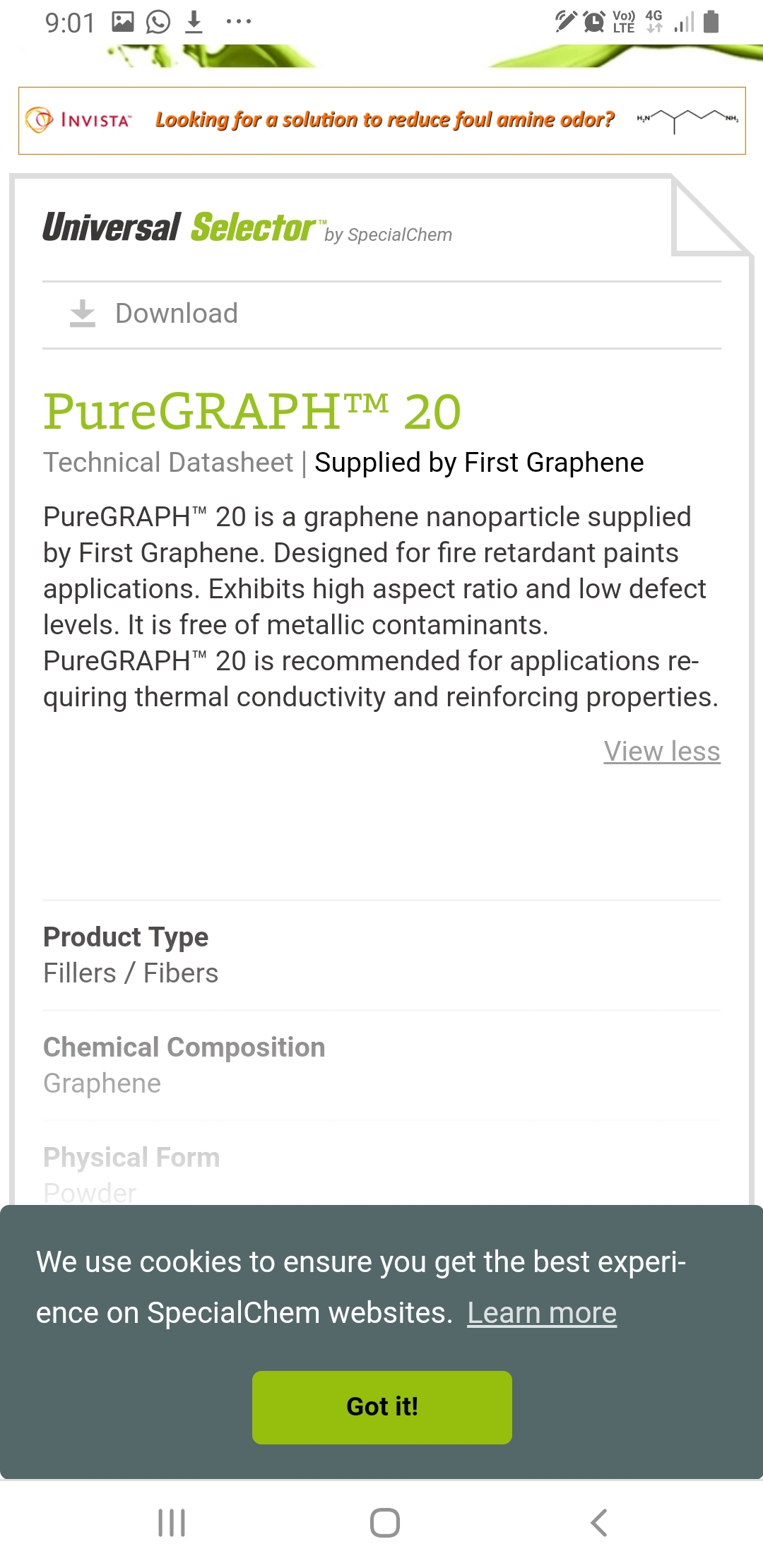Tap the Android back arrow icon
Image resolution: width=763 pixels, height=1568 pixels.
(598, 1523)
